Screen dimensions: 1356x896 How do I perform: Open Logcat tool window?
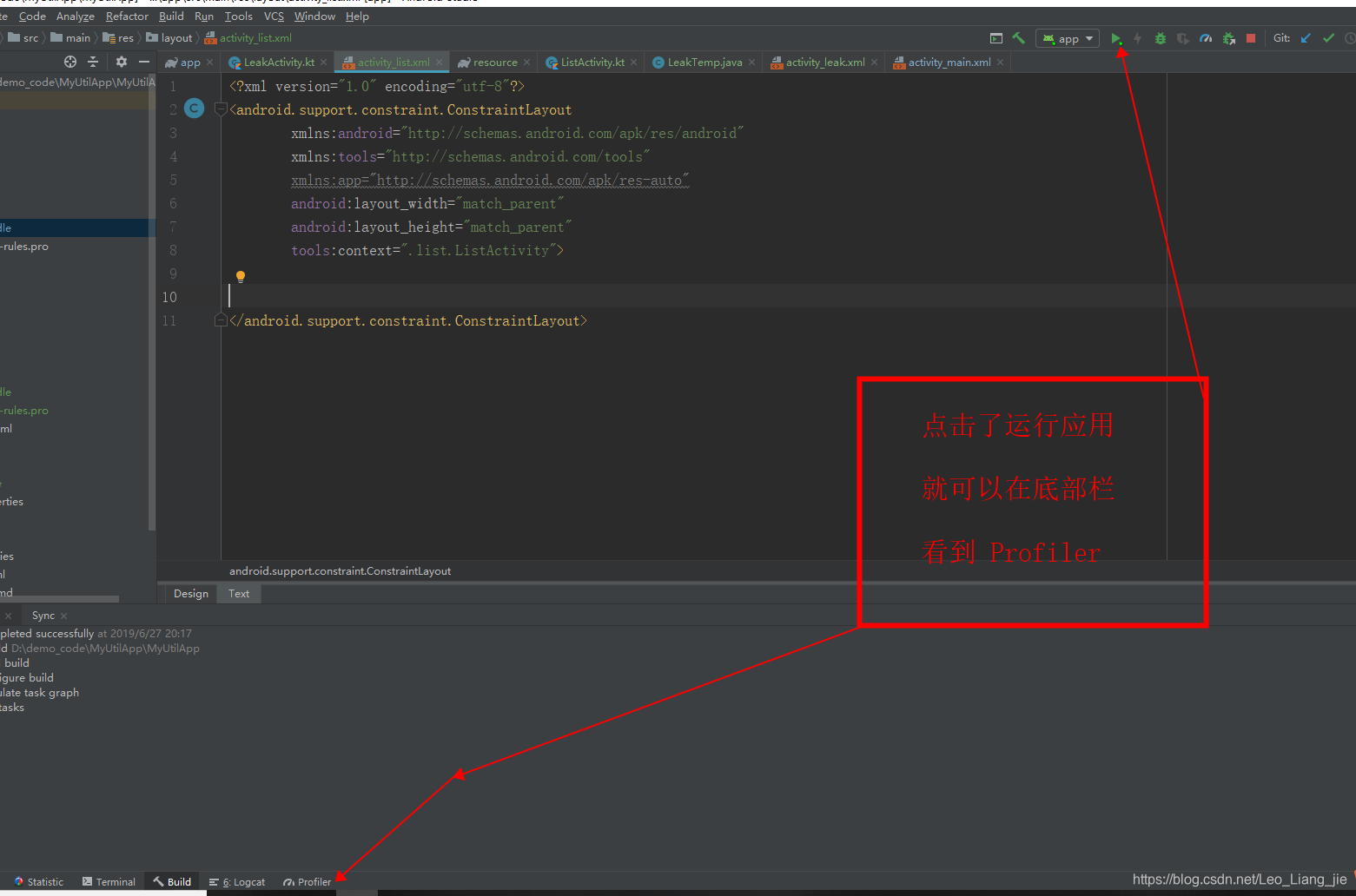[x=238, y=882]
